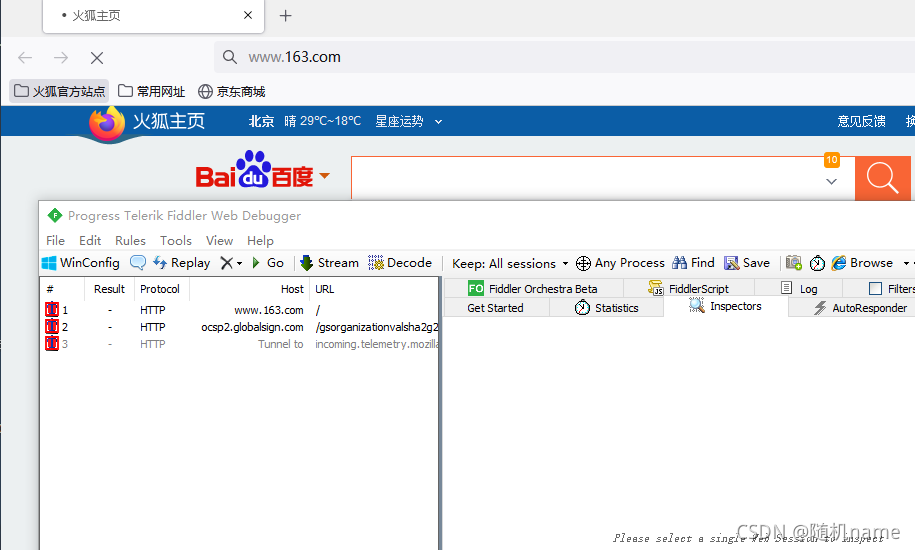Select the ocsp2.globalsign.com session row
Image resolution: width=915 pixels, height=550 pixels.
240,327
